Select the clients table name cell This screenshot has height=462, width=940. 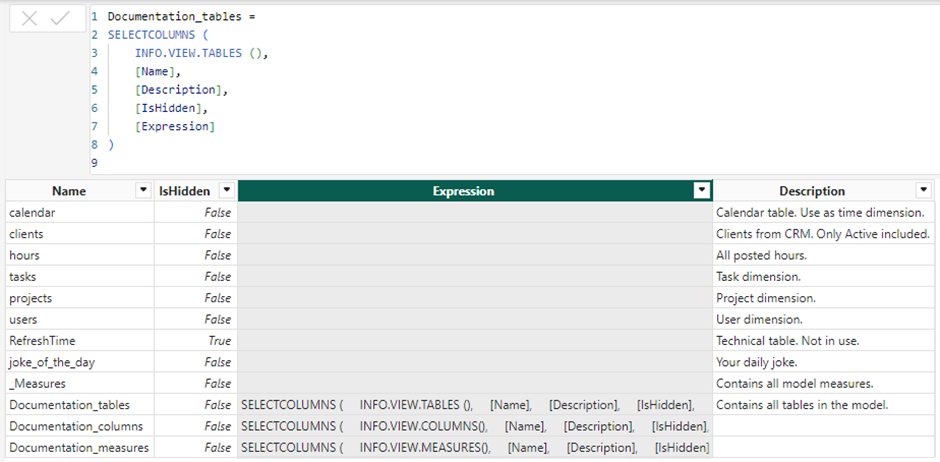click(x=27, y=234)
